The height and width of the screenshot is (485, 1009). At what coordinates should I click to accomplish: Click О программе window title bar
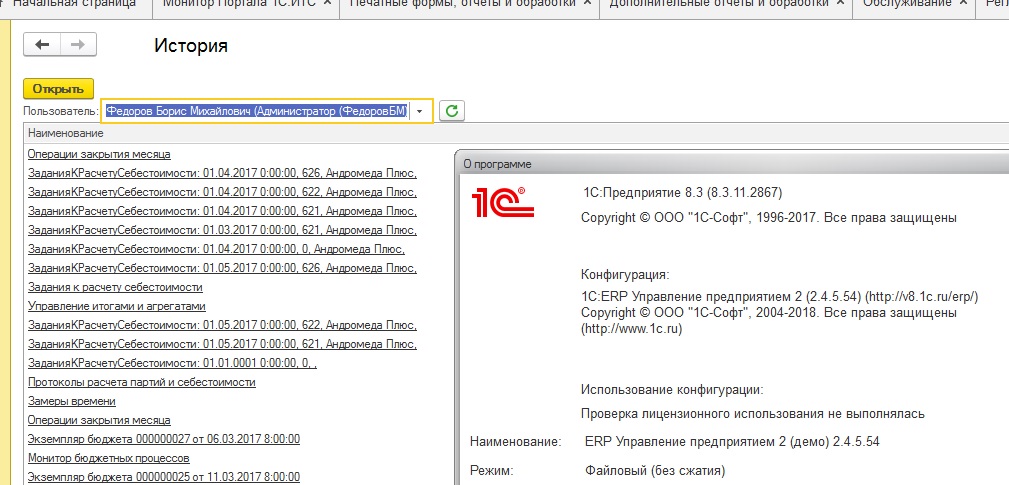point(732,164)
